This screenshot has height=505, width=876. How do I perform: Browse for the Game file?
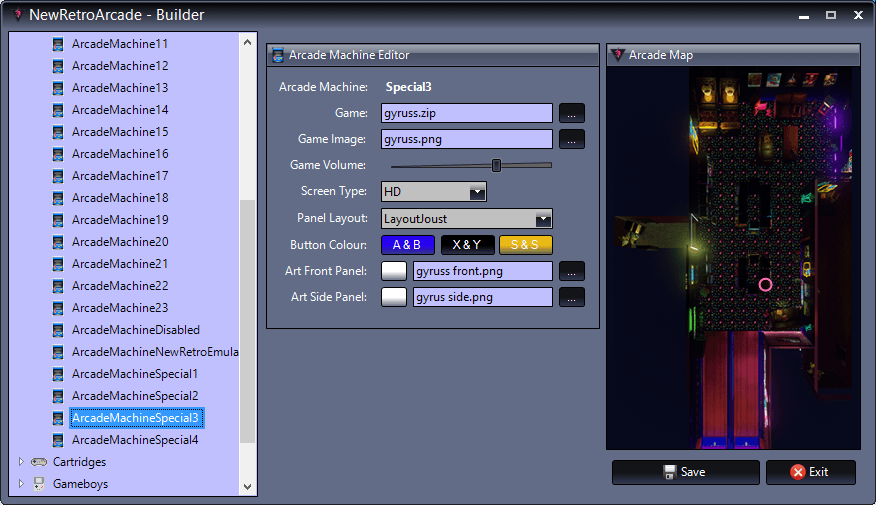pos(571,113)
